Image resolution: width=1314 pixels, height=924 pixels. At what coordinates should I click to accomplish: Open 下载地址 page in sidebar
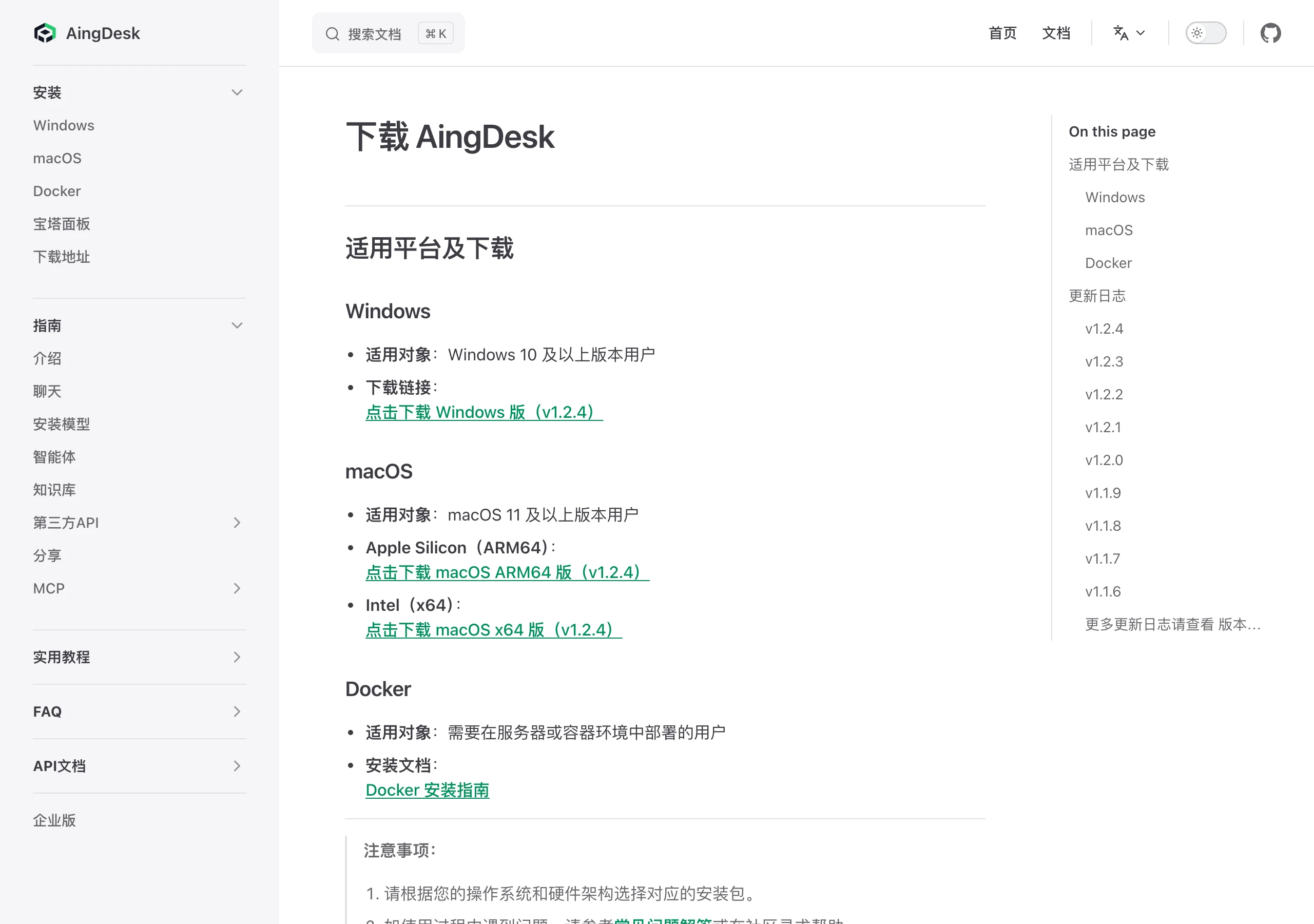point(61,257)
